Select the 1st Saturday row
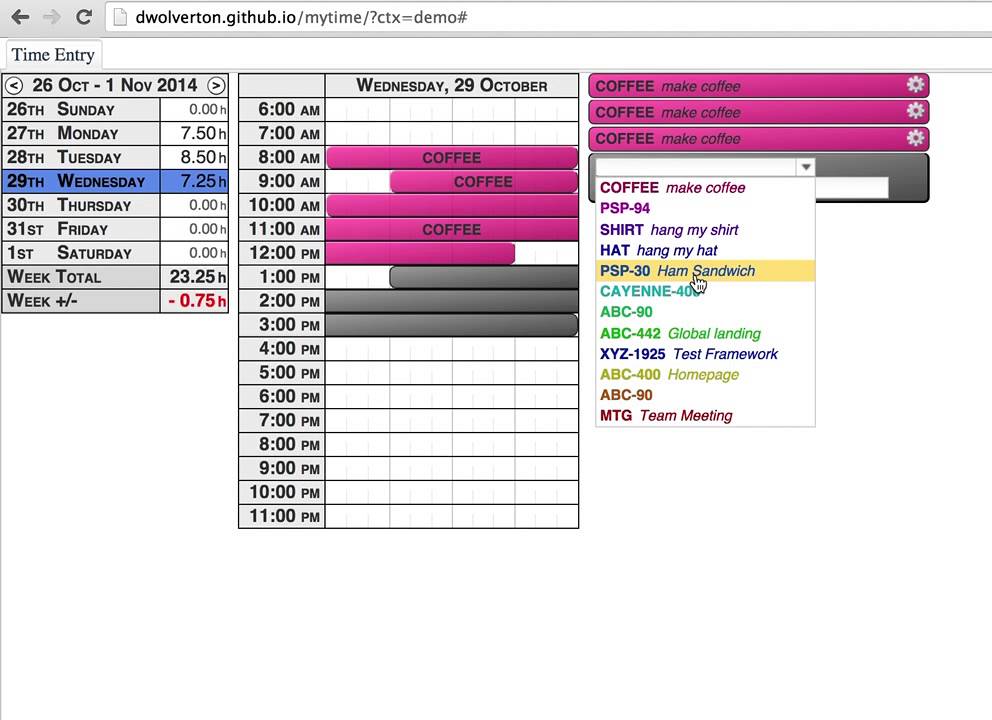The height and width of the screenshot is (720, 992). tap(115, 253)
